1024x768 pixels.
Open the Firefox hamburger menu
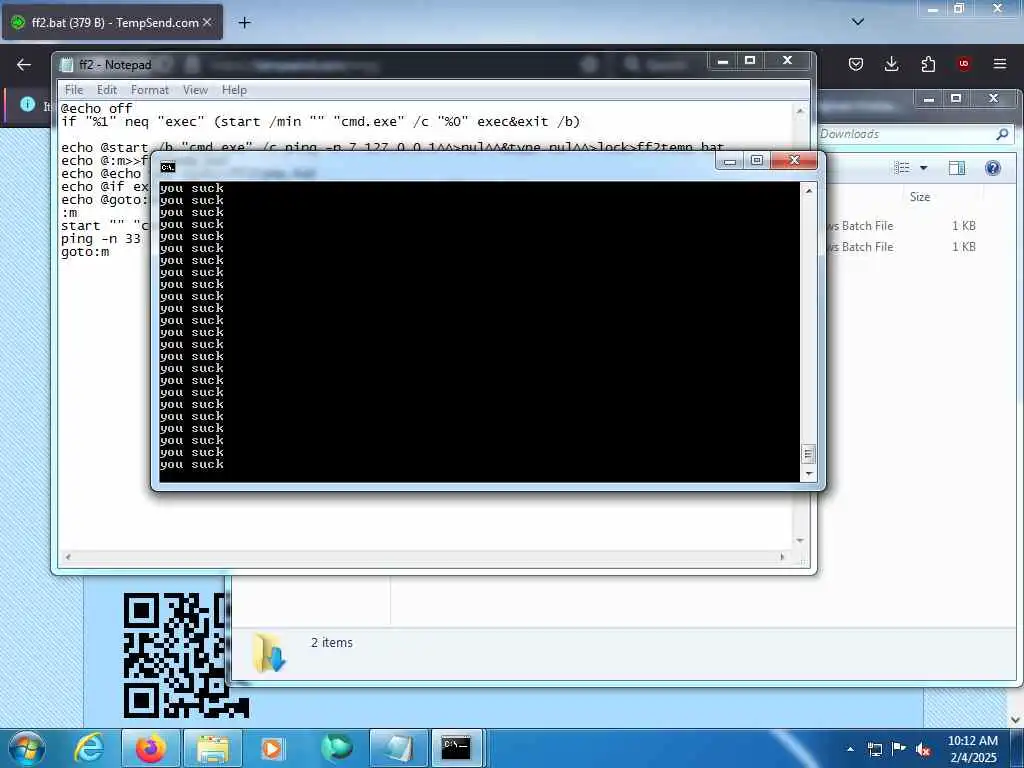tap(999, 63)
